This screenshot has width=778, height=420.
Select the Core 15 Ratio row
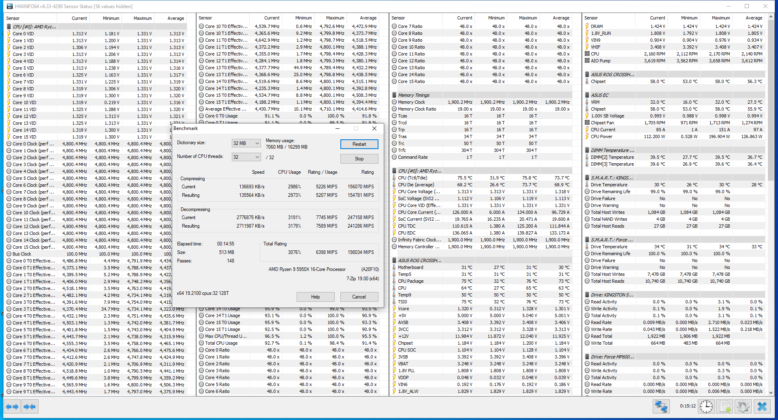[482, 81]
